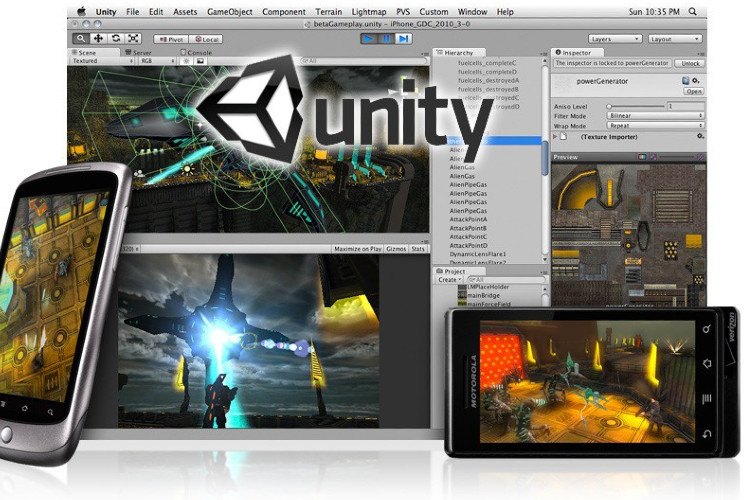
Task: Click the Open button for powerGenerator
Action: (693, 91)
